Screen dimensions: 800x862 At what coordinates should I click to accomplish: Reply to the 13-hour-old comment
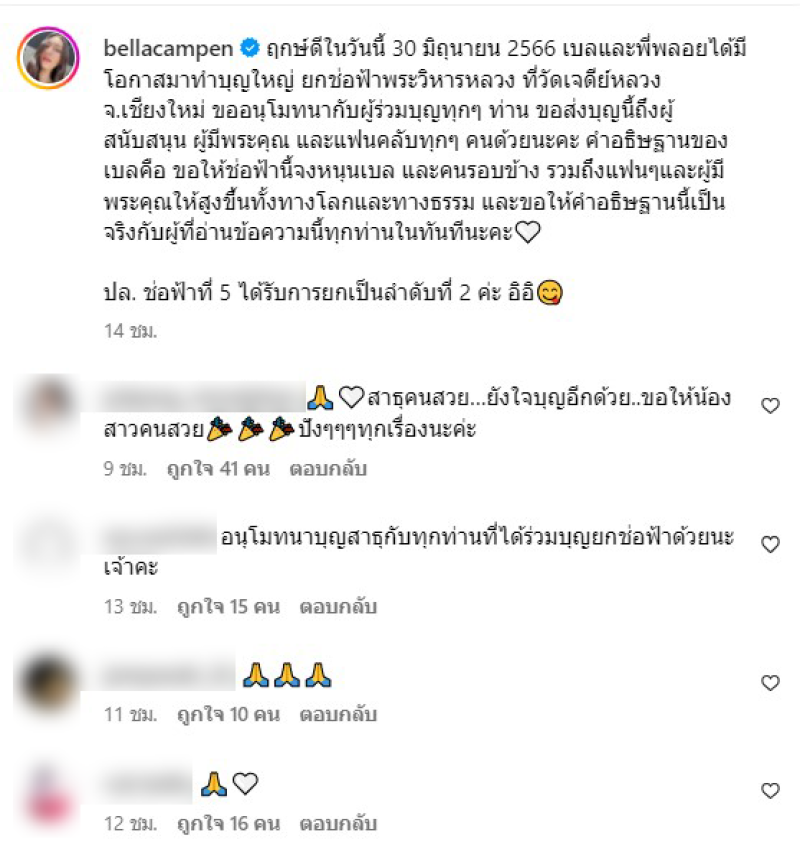tap(338, 607)
